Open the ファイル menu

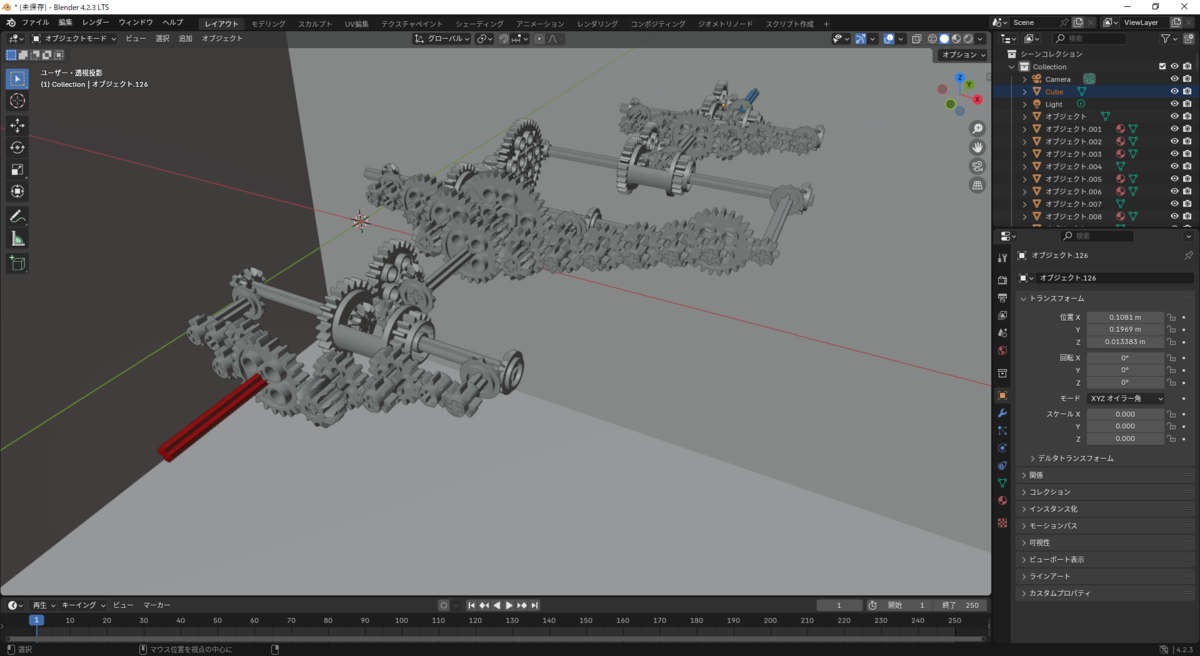coord(35,22)
